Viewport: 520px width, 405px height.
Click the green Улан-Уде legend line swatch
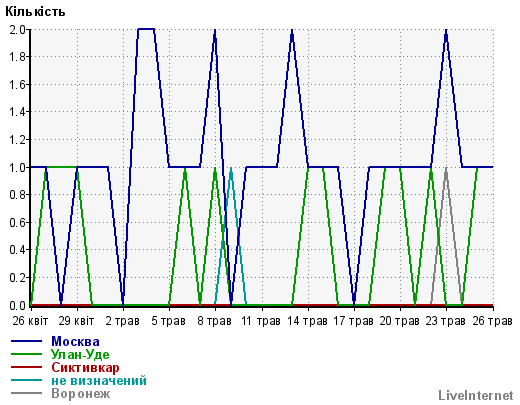click(x=26, y=354)
